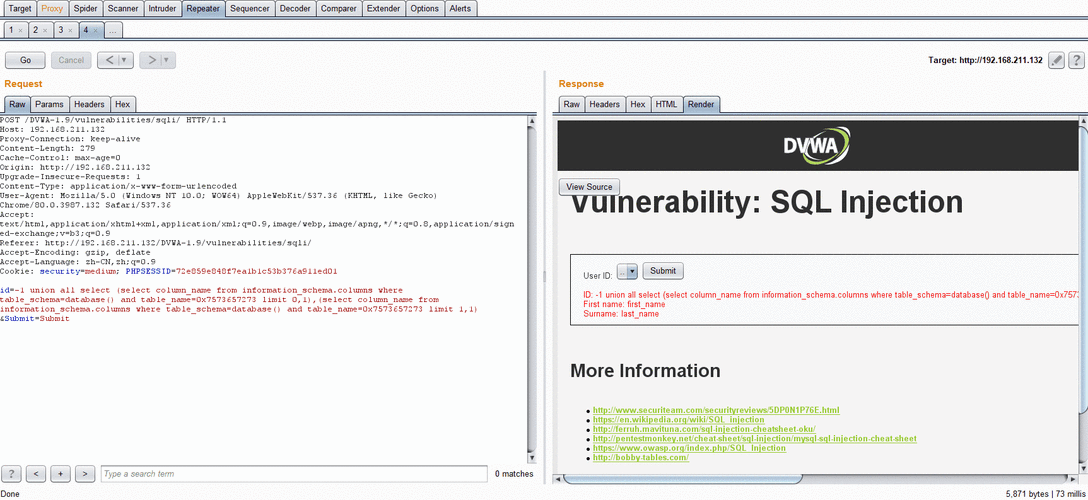
Task: Click the DVWA logo in response
Action: coord(816,146)
